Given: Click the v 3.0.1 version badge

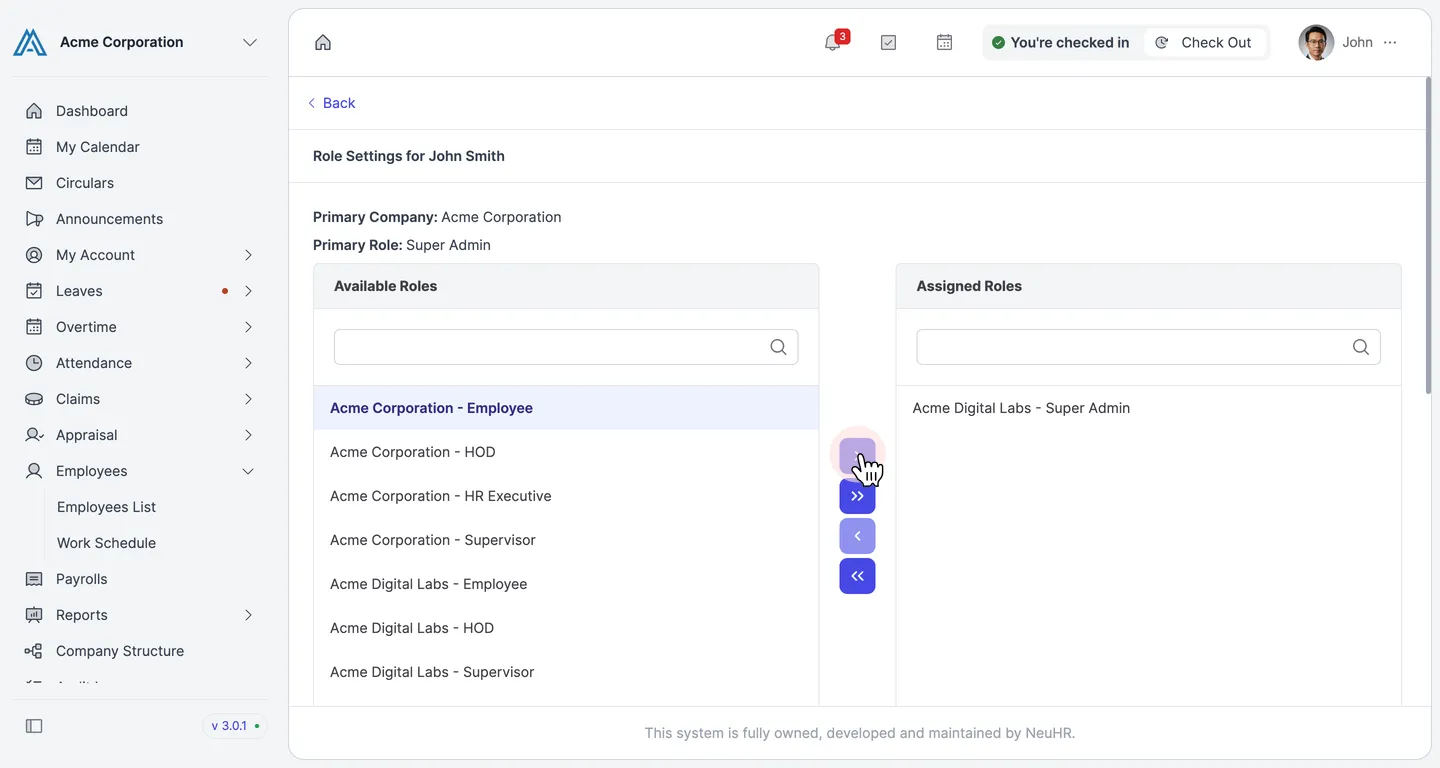Looking at the screenshot, I should tap(235, 726).
